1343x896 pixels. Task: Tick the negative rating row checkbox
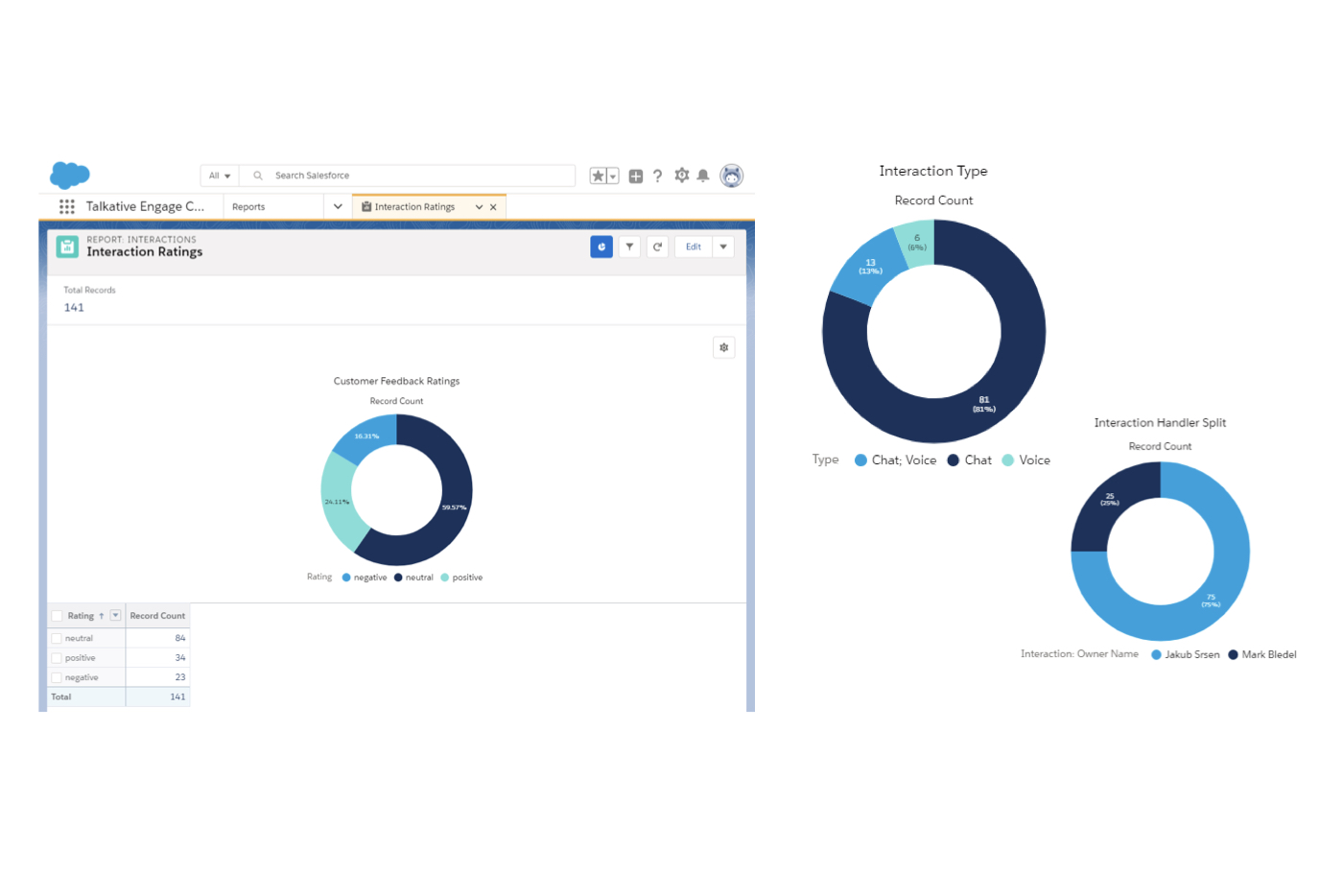tap(57, 677)
